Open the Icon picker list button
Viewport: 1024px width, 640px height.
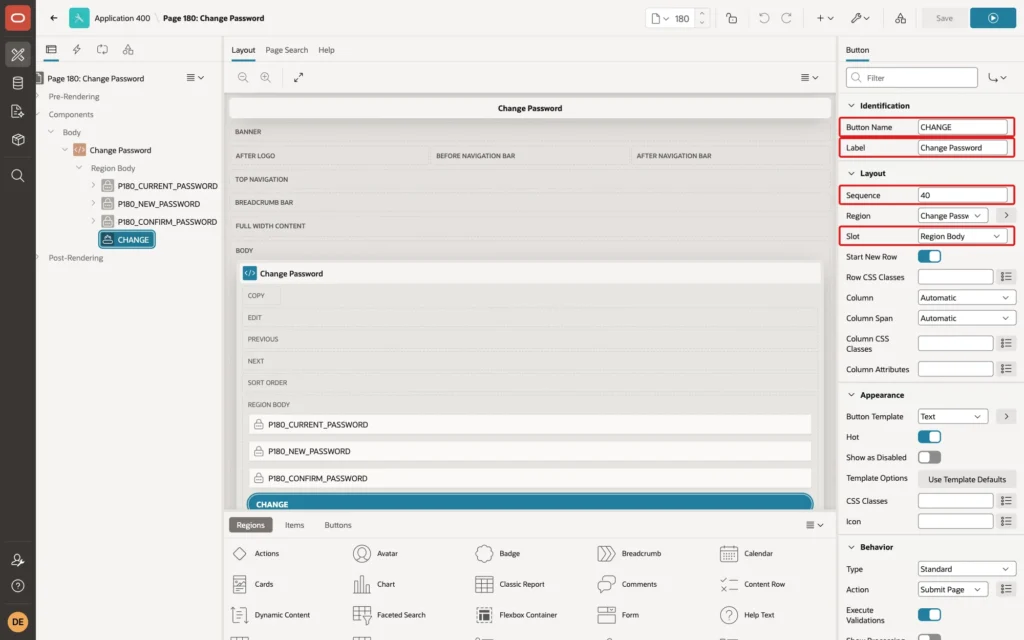tap(1006, 522)
